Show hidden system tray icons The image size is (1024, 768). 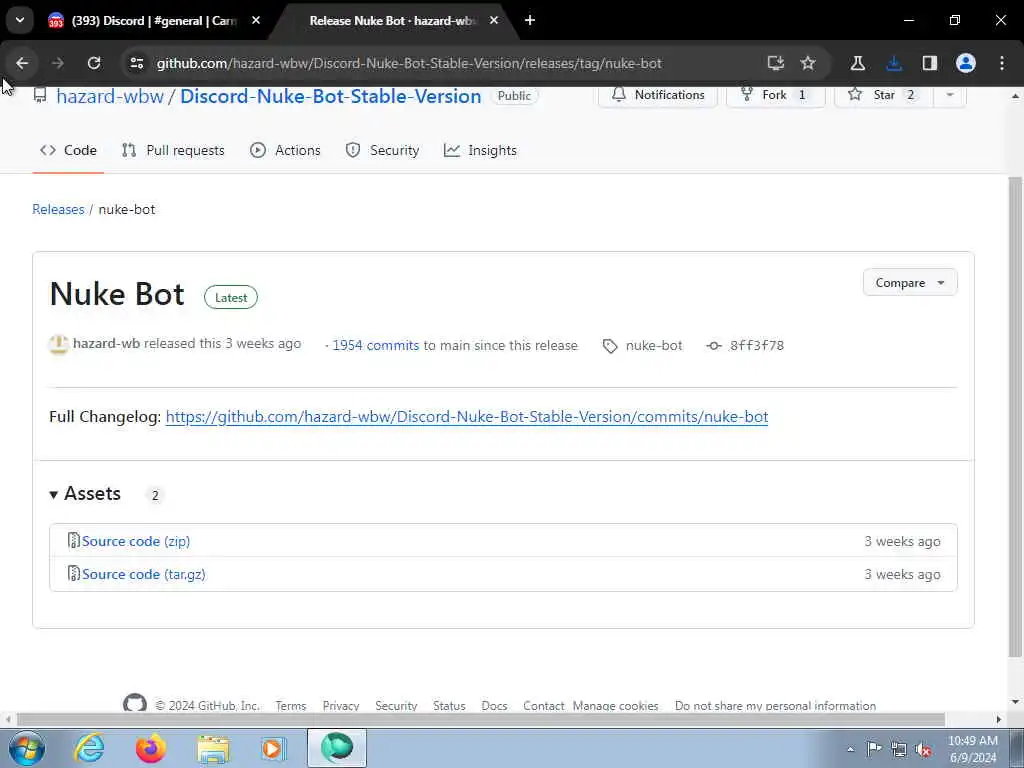pyautogui.click(x=850, y=749)
